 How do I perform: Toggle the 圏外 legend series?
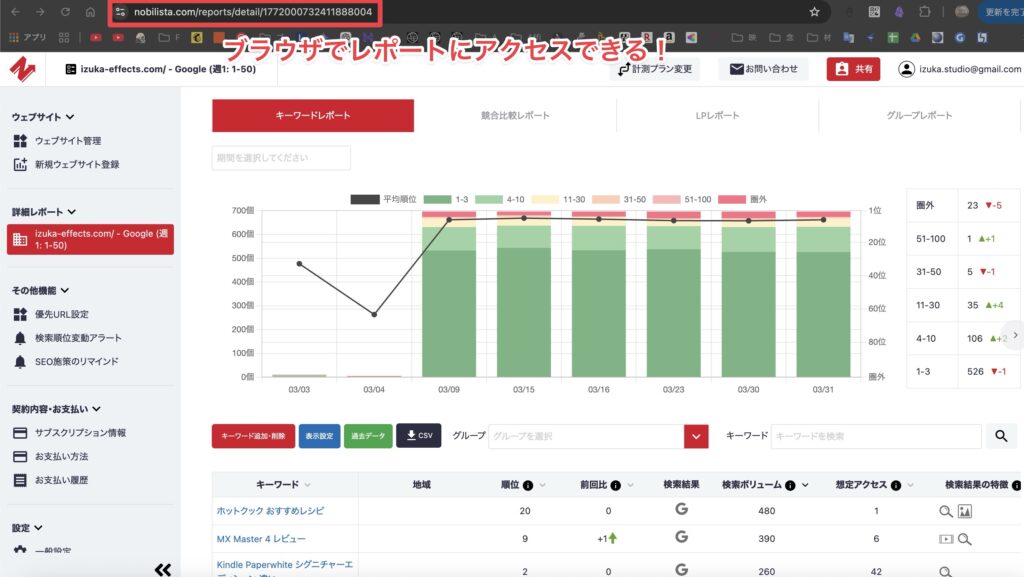[x=748, y=199]
